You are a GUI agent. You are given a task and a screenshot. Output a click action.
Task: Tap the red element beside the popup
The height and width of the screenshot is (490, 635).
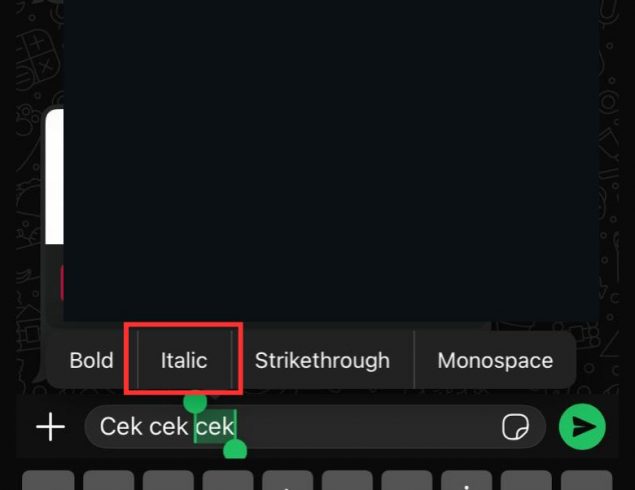coord(62,283)
